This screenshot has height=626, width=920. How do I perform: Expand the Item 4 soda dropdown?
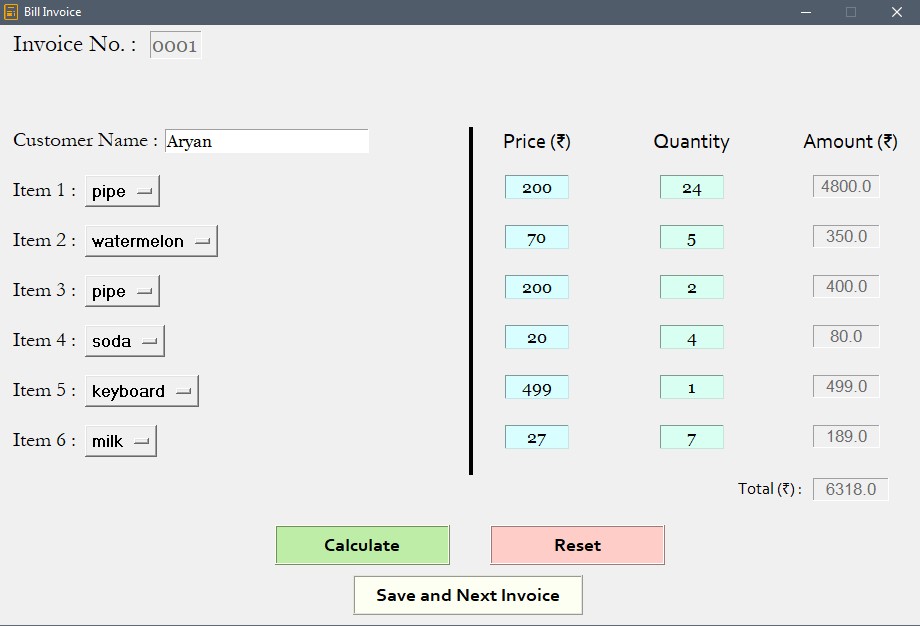point(125,341)
